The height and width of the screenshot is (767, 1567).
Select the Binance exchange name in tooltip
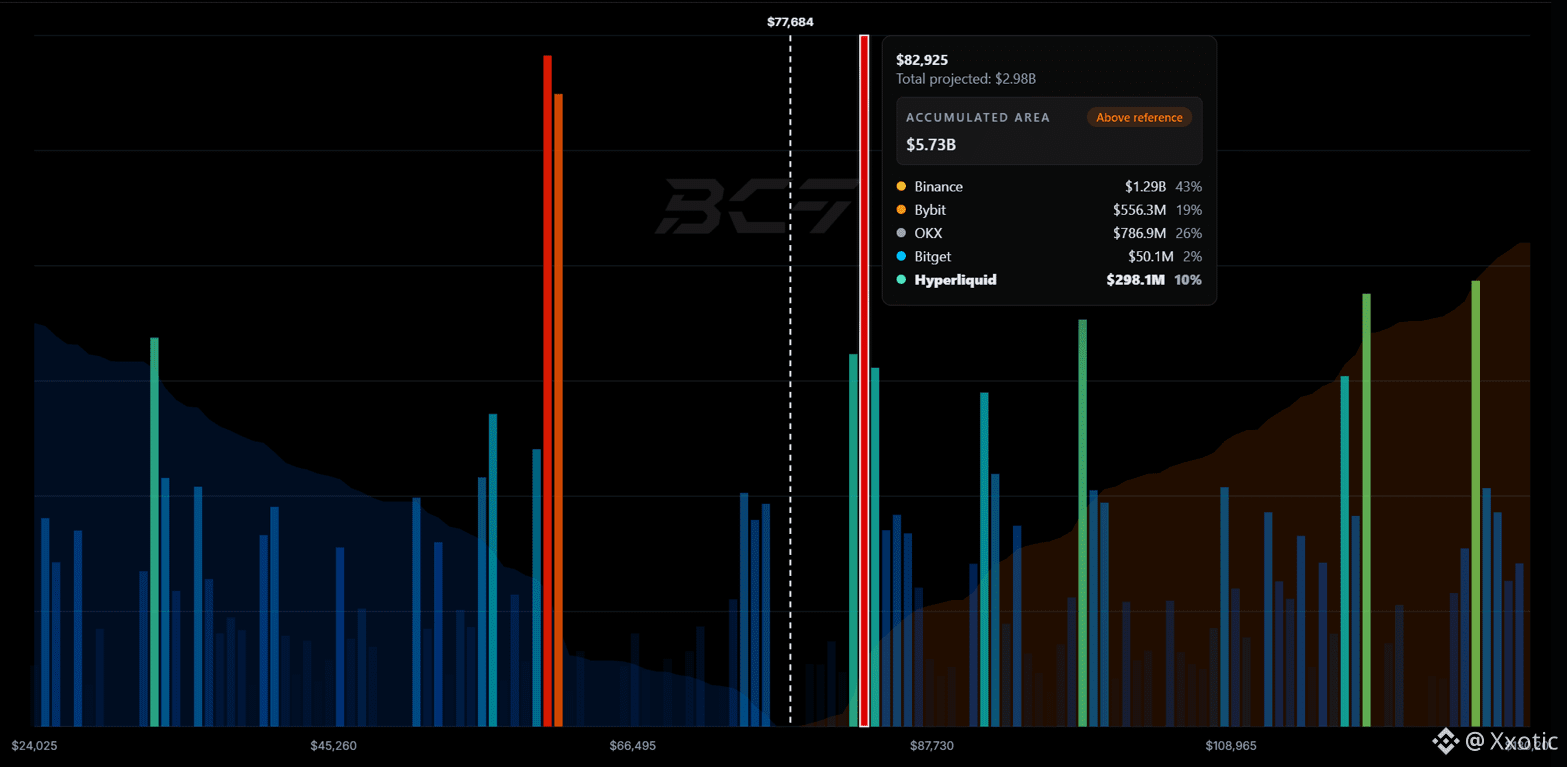(938, 187)
